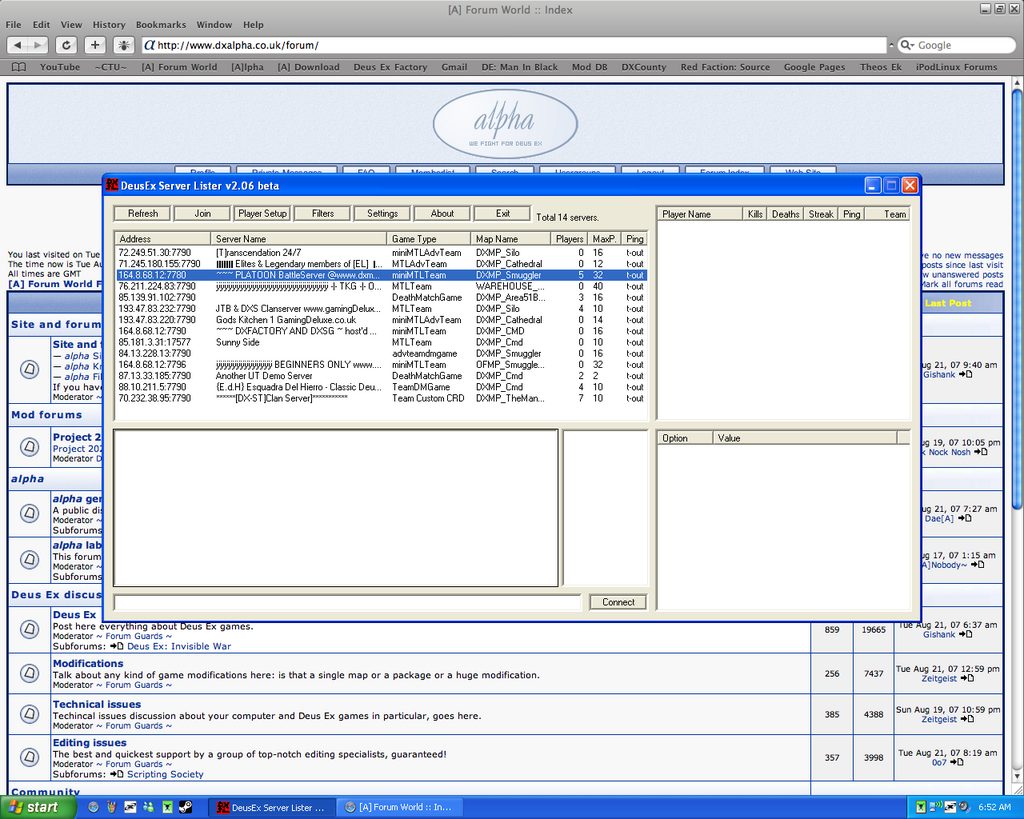The width and height of the screenshot is (1024, 819).
Task: Sort servers by the Players column
Action: 569,239
